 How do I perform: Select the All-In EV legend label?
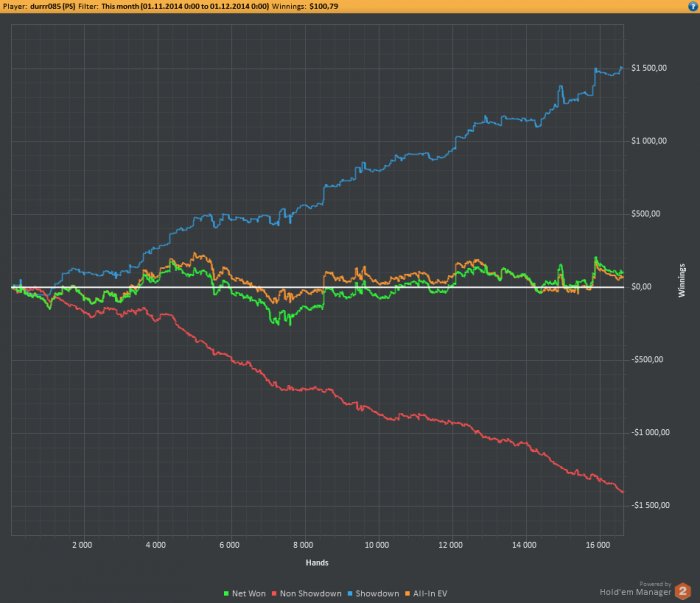(x=430, y=594)
